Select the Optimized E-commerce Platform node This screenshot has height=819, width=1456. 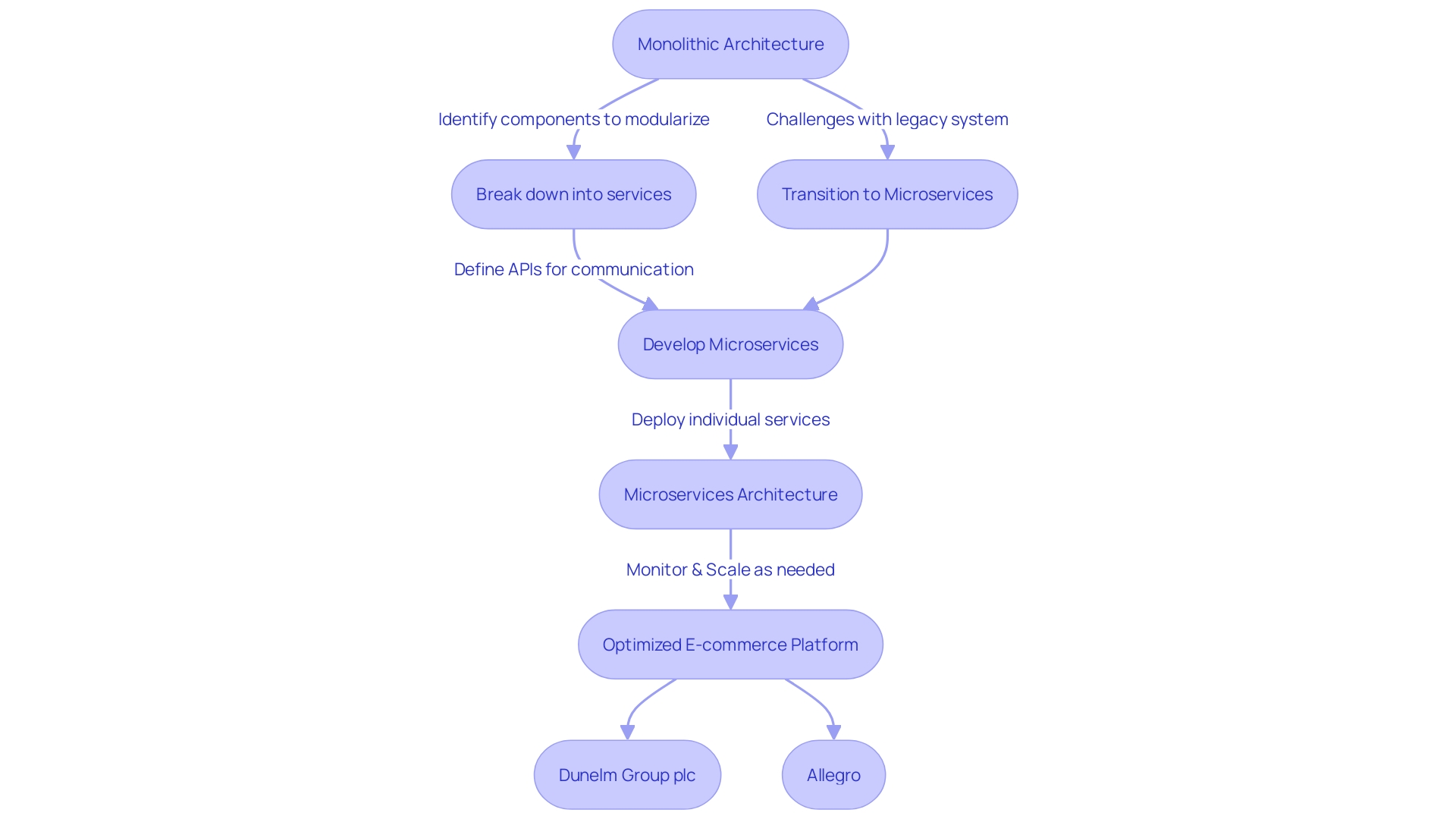728,644
